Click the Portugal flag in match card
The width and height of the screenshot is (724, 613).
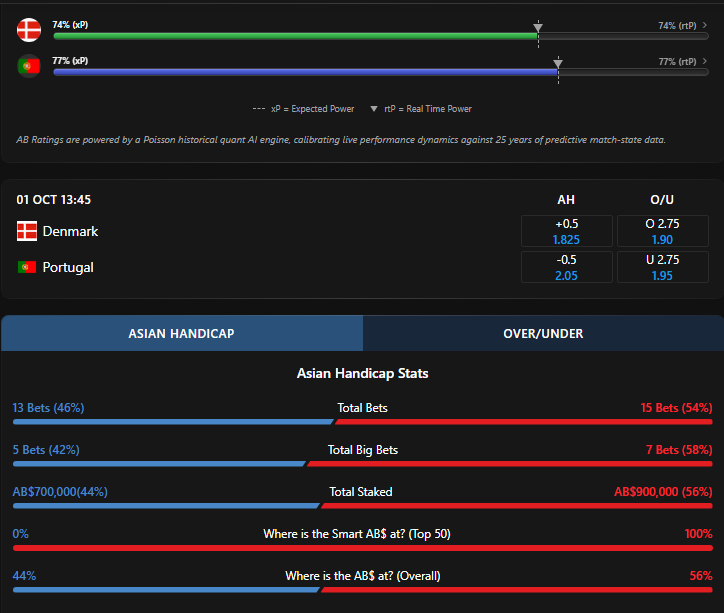[27, 267]
